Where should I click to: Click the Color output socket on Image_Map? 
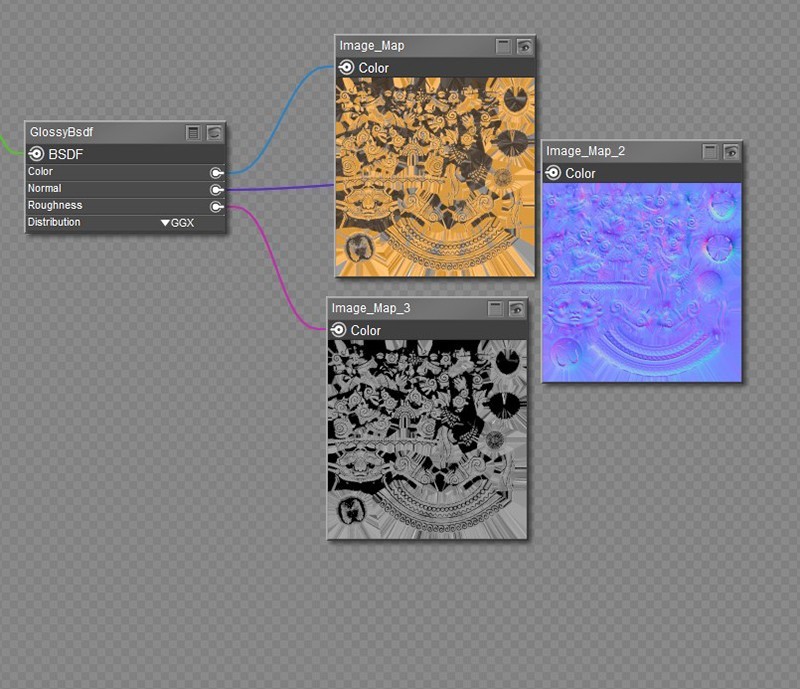tap(346, 67)
